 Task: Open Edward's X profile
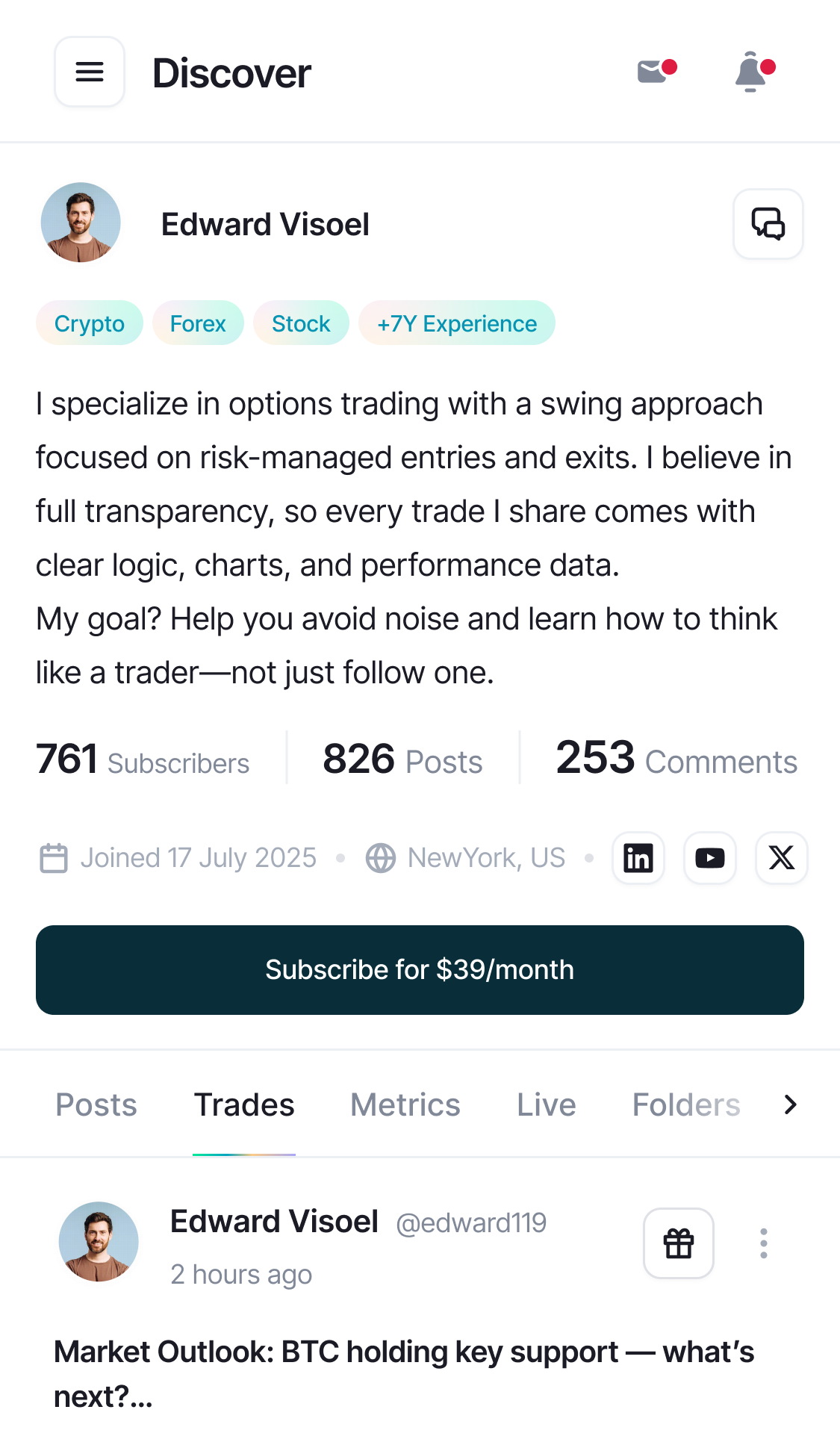tap(782, 858)
